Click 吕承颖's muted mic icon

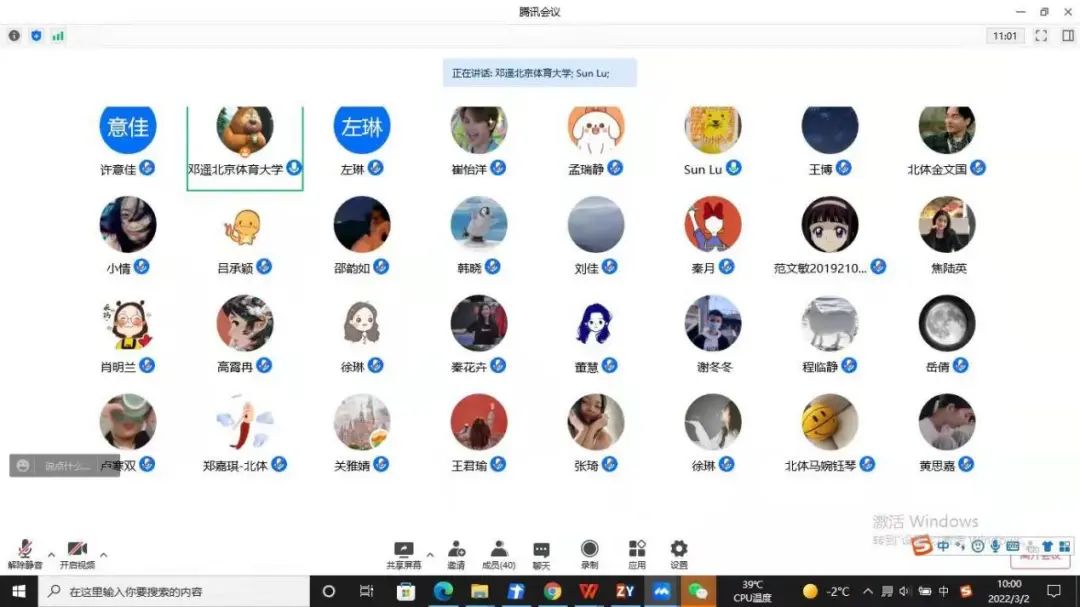(264, 267)
